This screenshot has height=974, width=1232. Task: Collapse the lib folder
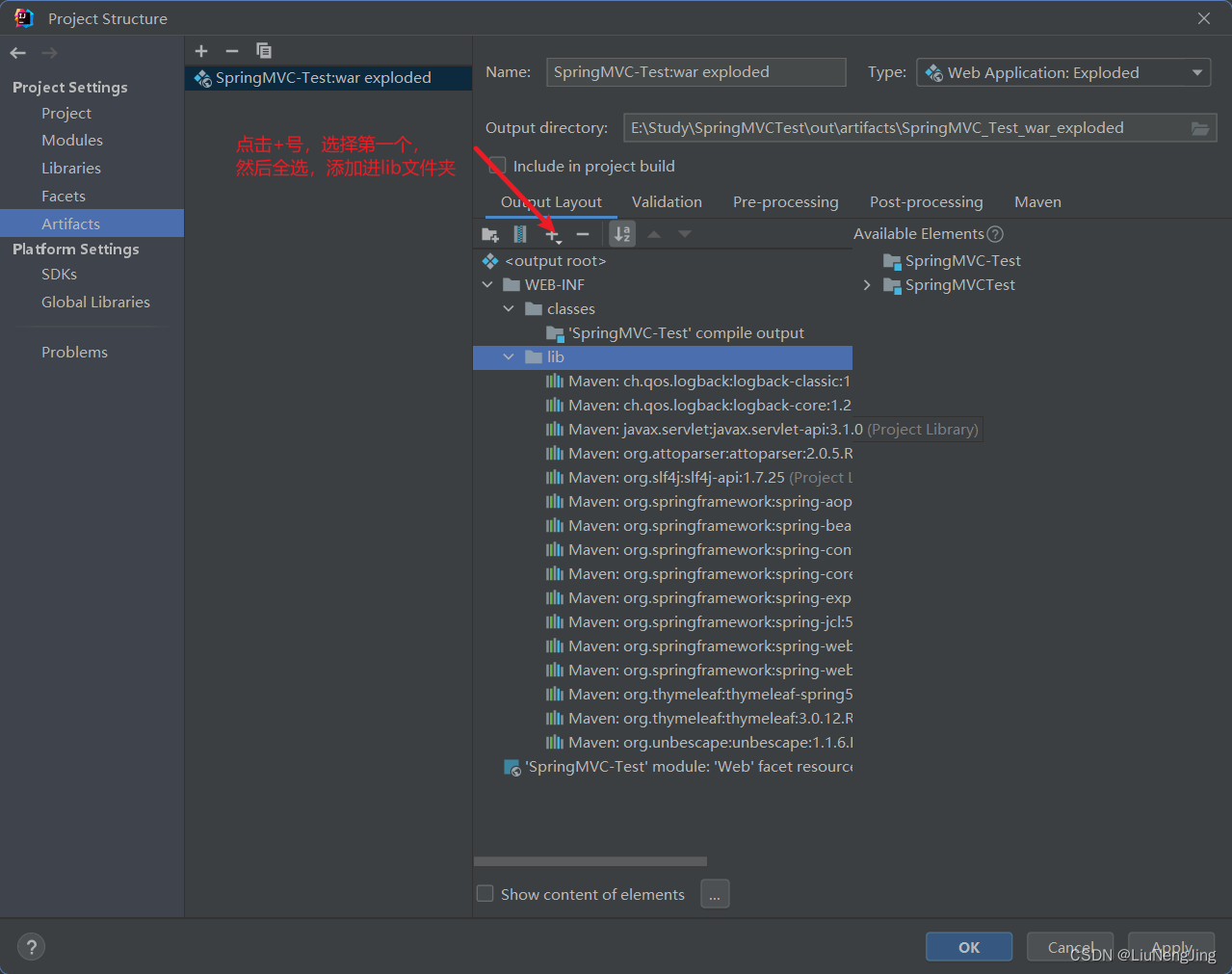point(509,357)
